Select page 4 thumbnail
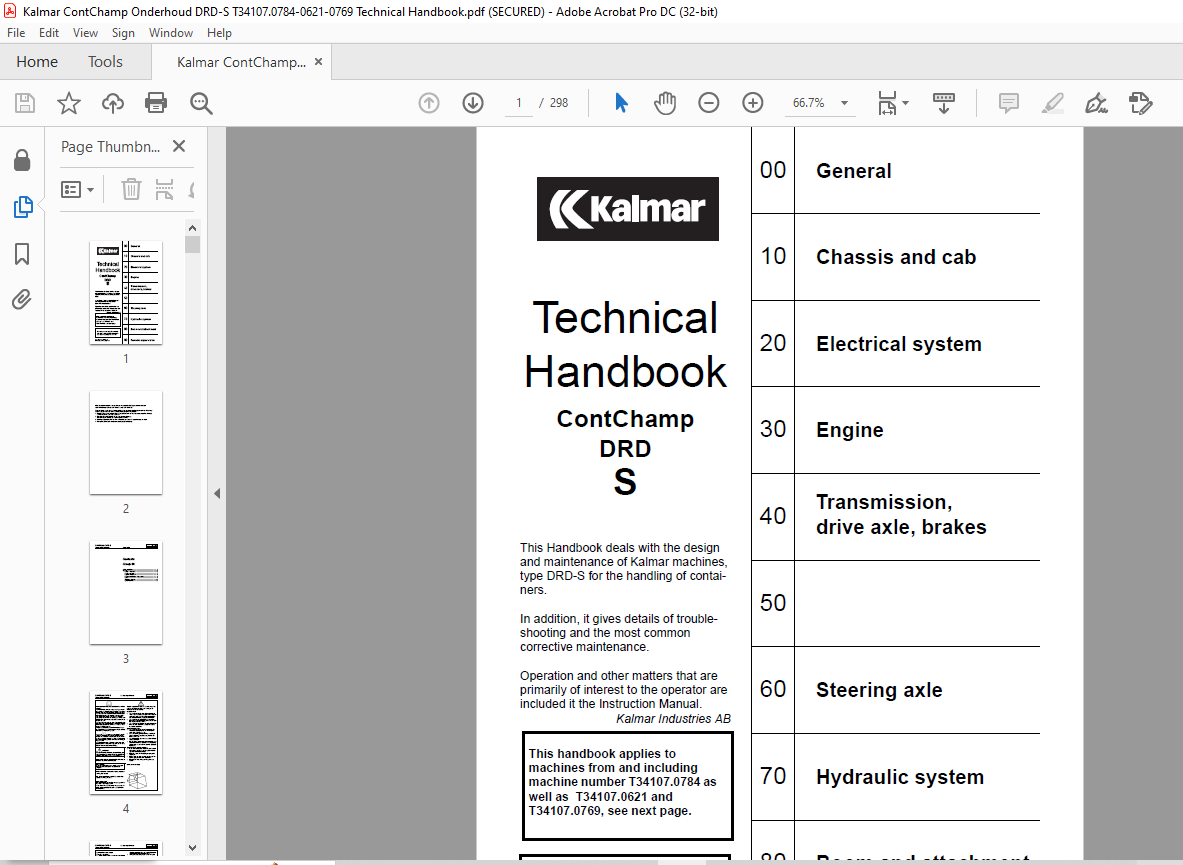 tap(125, 743)
